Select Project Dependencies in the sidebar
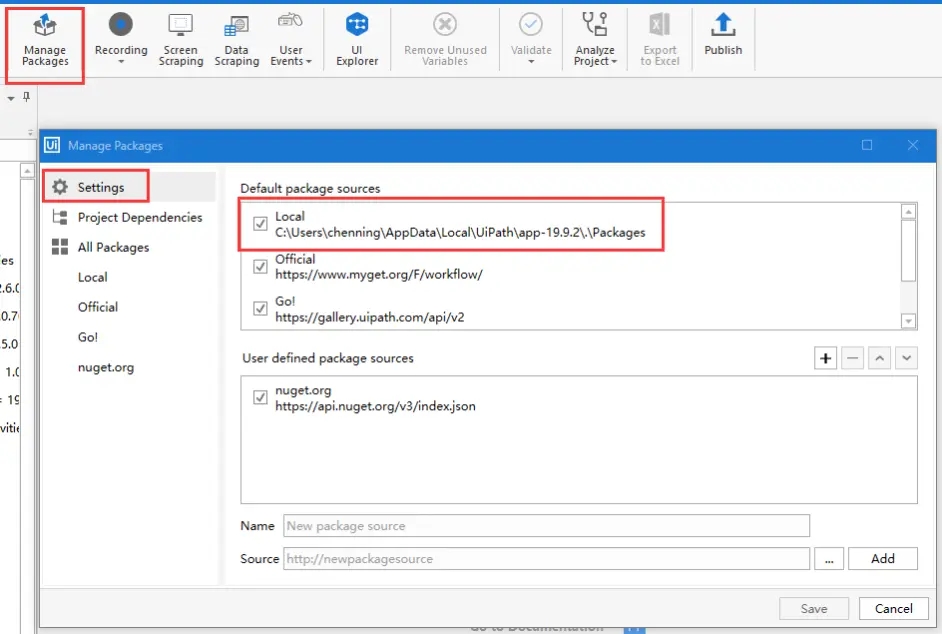The height and width of the screenshot is (634, 942). click(139, 217)
